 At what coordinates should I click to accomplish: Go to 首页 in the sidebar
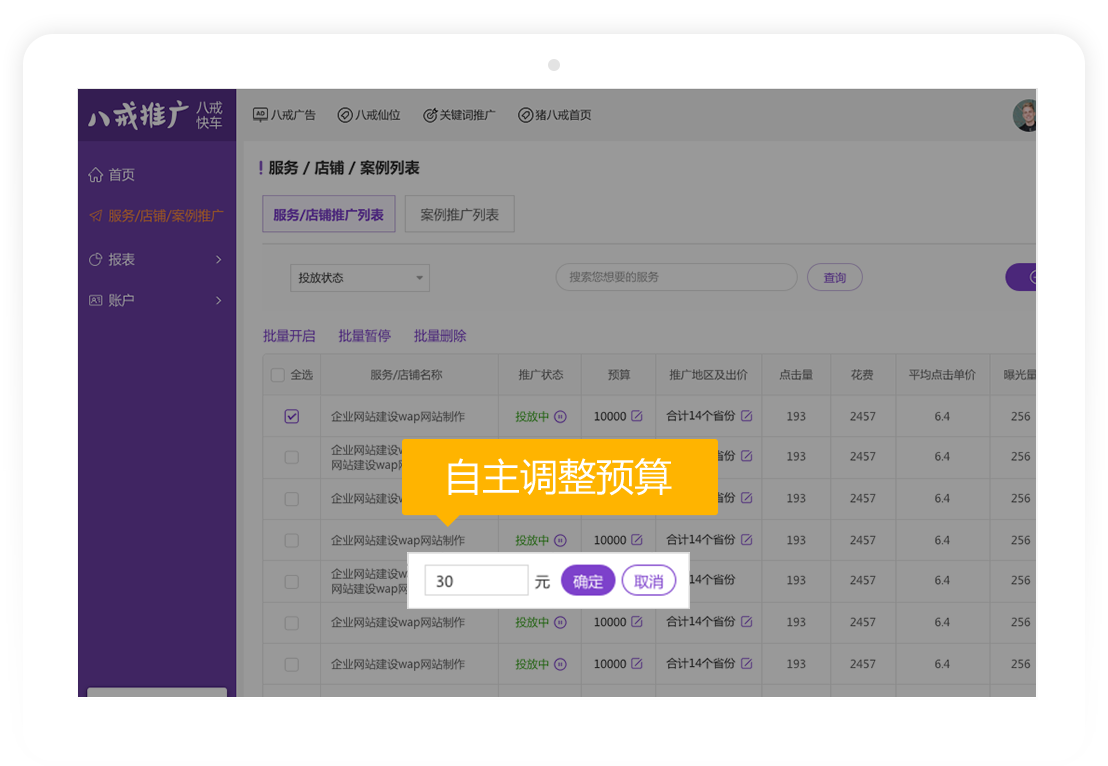click(112, 175)
